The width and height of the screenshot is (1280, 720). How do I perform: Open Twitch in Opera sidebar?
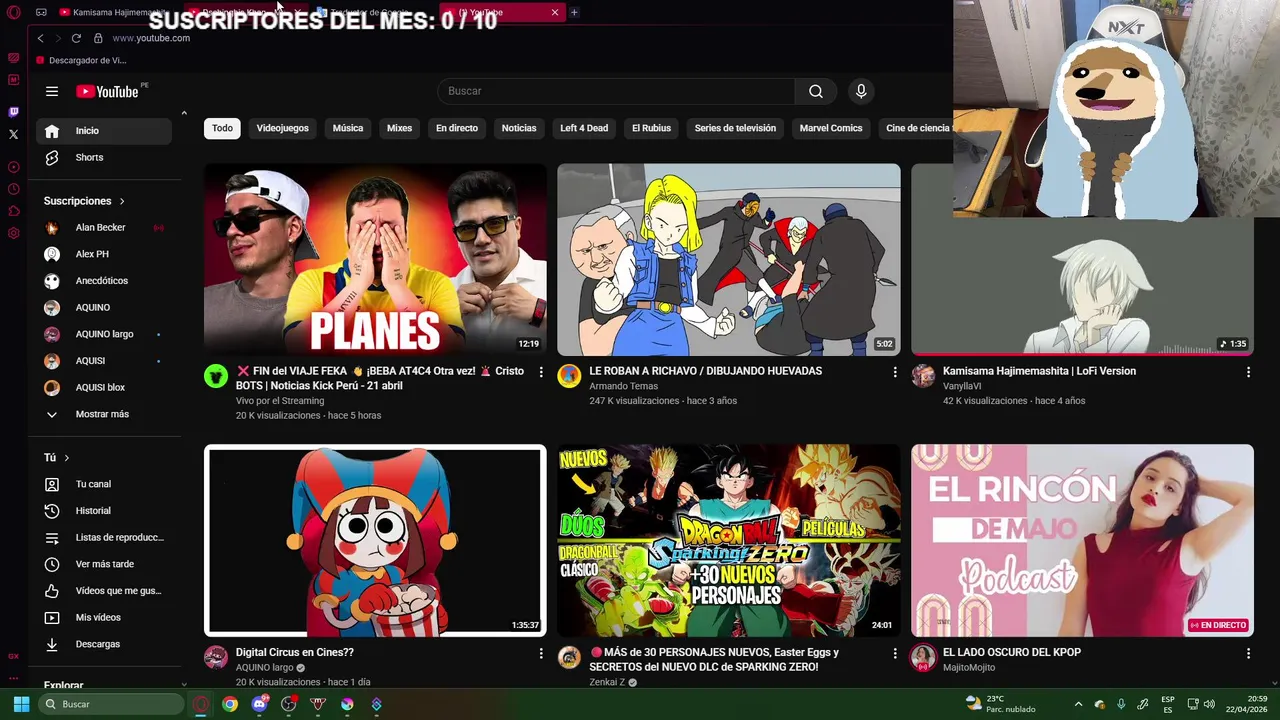13,112
